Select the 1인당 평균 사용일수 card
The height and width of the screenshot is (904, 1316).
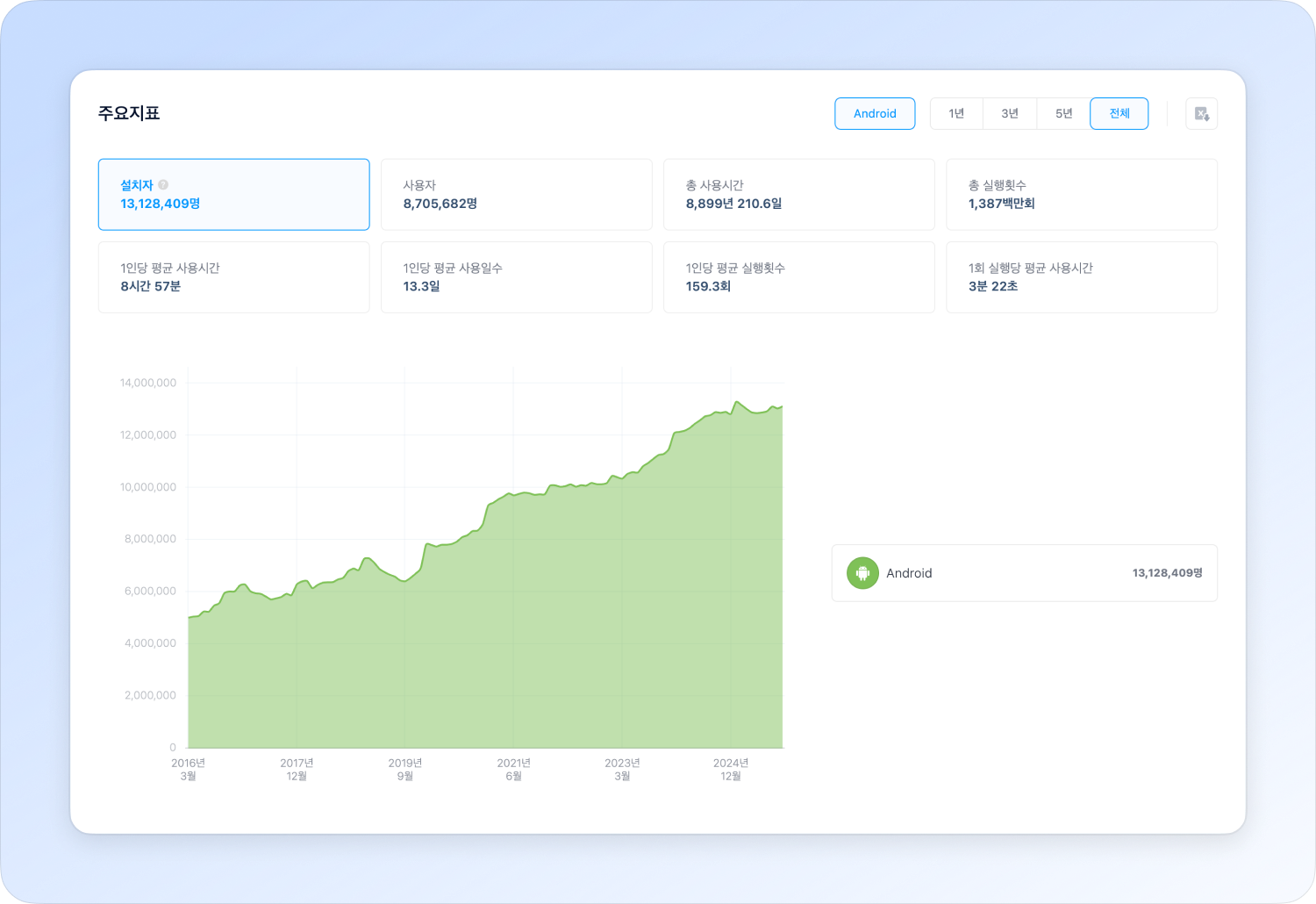tap(516, 277)
